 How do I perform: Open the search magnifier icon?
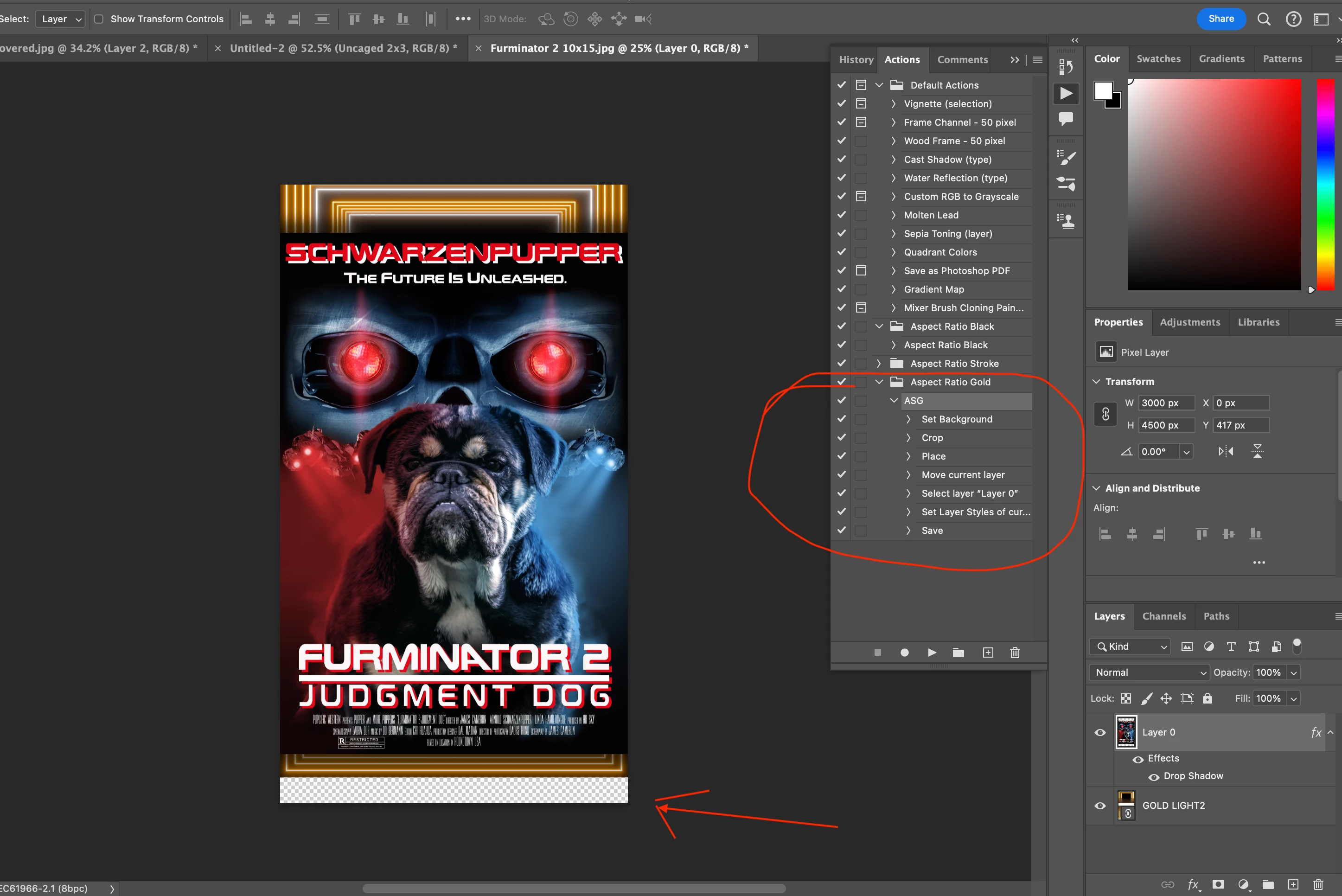(x=1264, y=19)
